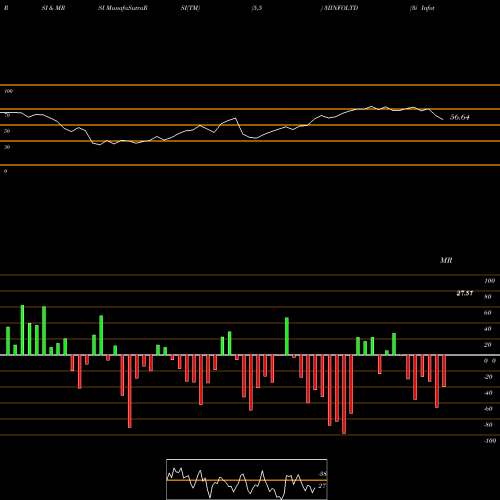Screen dimensions: 500x500
Task: Click the end point of the RSI line
Action: tap(443, 120)
